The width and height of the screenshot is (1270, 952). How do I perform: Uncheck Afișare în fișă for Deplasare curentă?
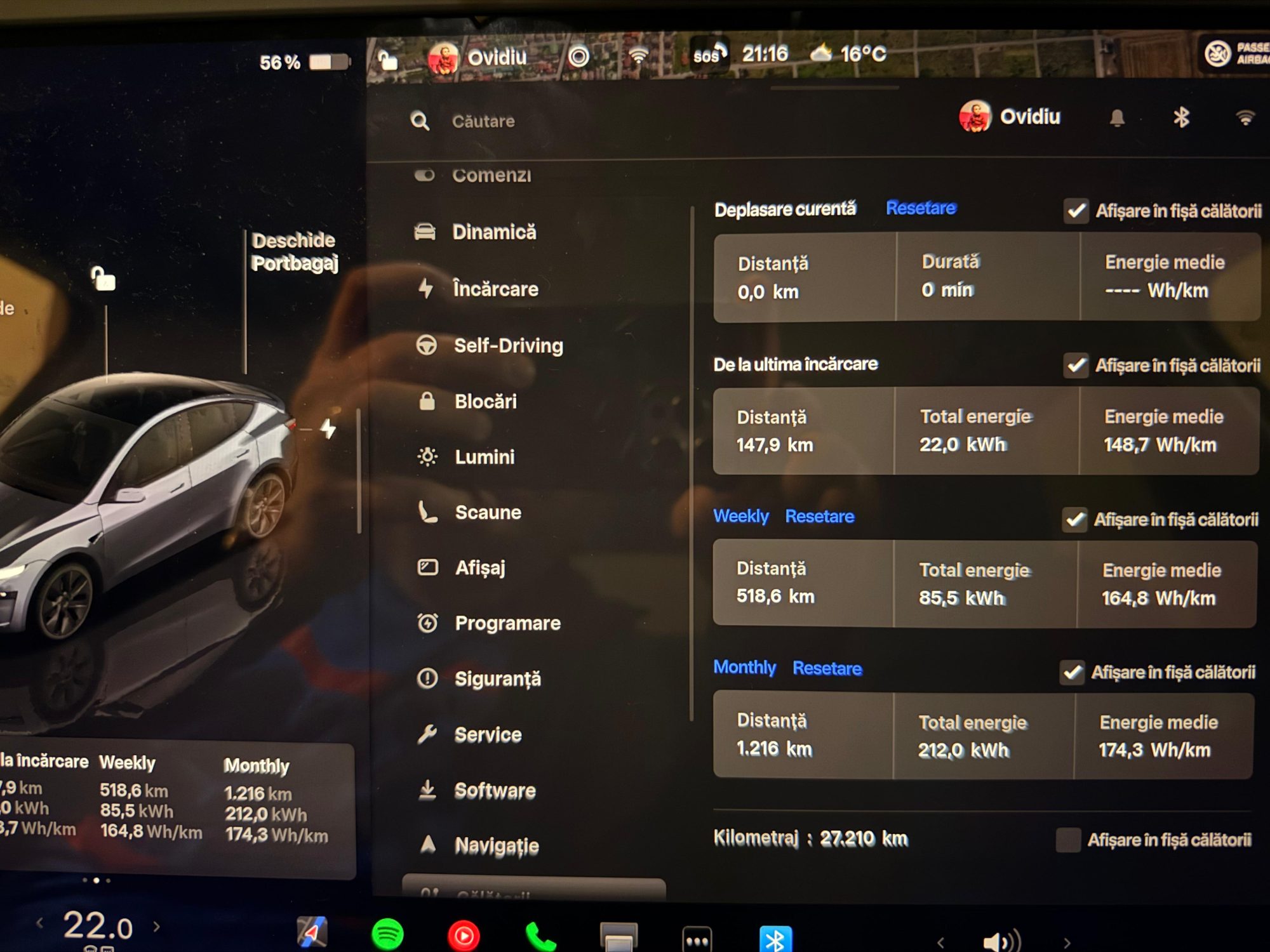(x=1076, y=211)
